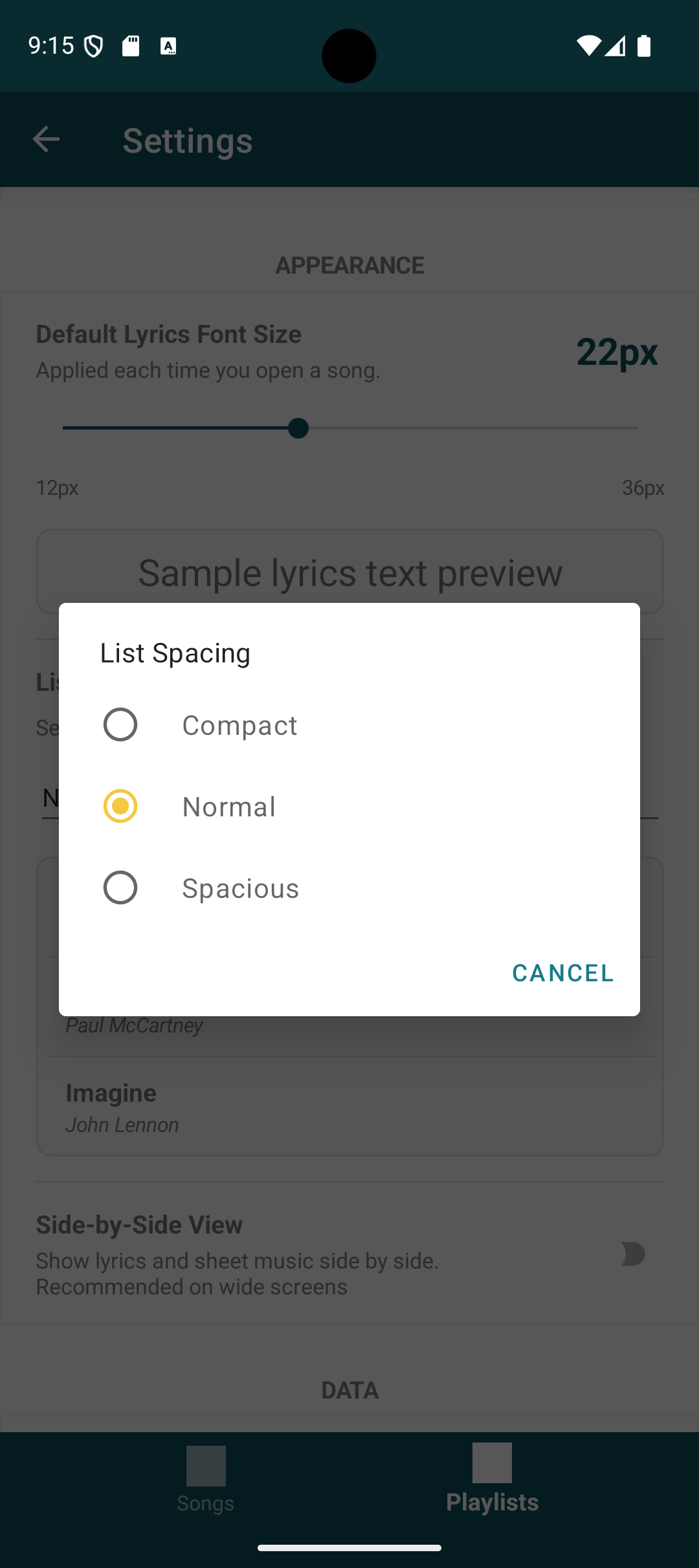Open the Songs tab label
The height and width of the screenshot is (1568, 699).
coord(206,1503)
